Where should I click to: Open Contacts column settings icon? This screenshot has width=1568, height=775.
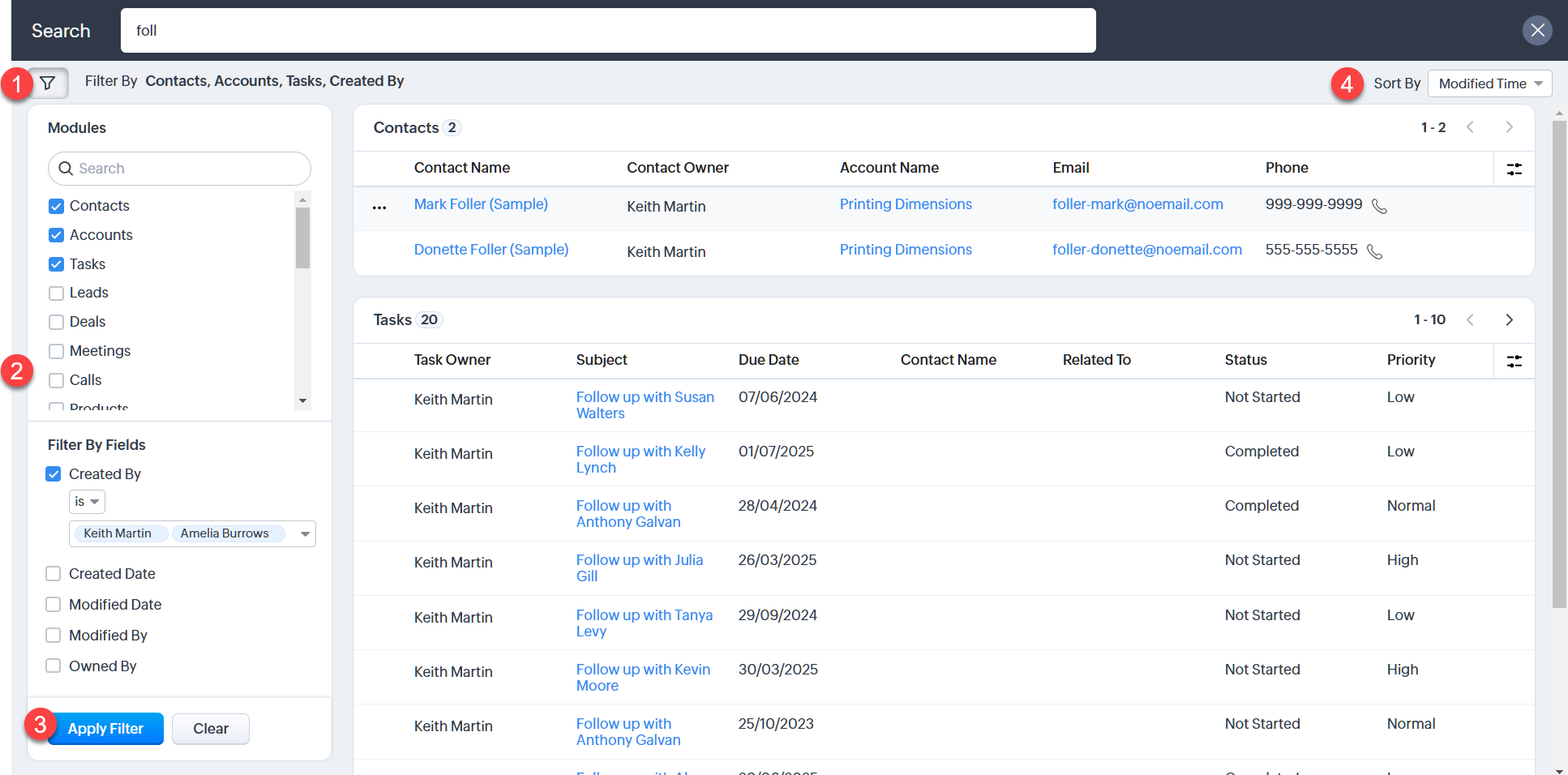pyautogui.click(x=1514, y=169)
